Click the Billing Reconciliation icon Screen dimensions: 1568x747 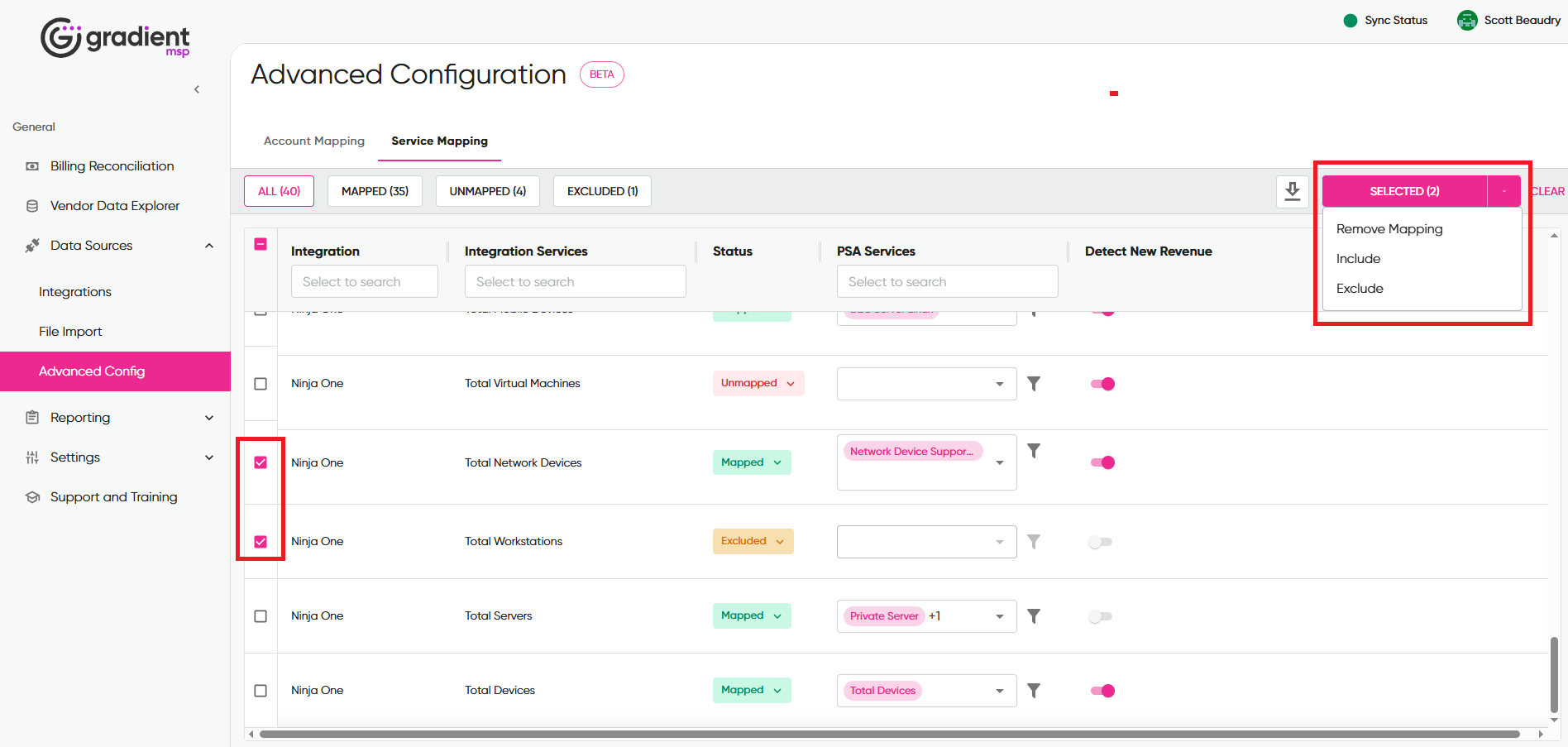(32, 166)
